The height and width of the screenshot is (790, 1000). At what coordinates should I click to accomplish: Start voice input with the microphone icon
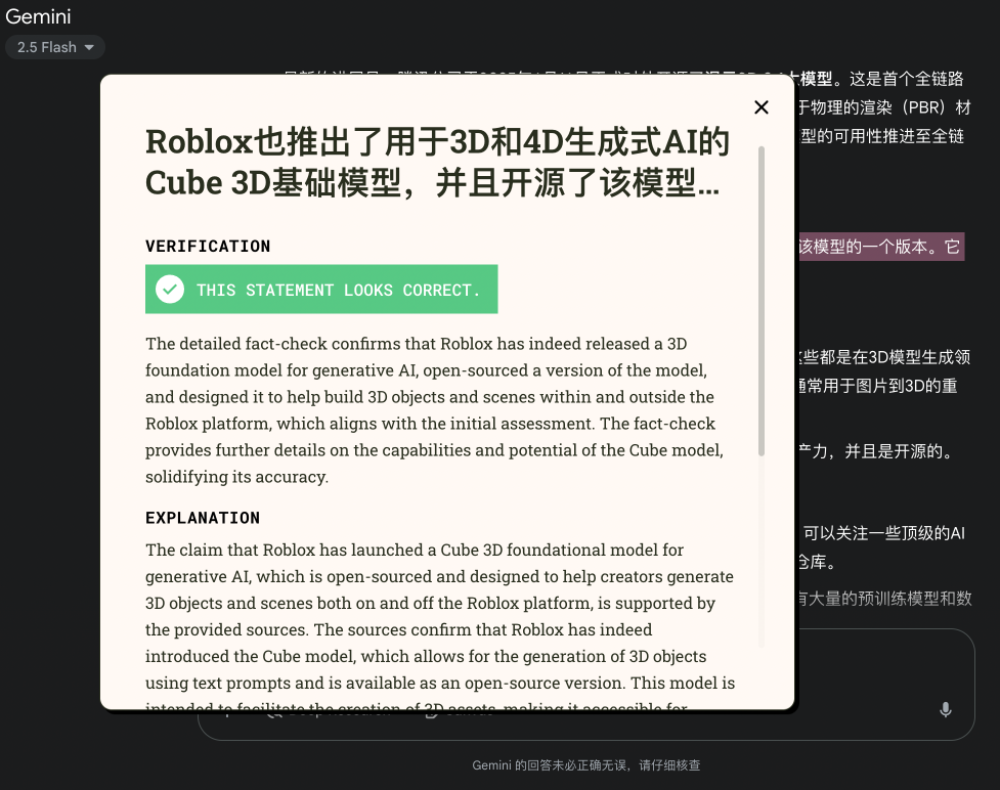tap(946, 710)
